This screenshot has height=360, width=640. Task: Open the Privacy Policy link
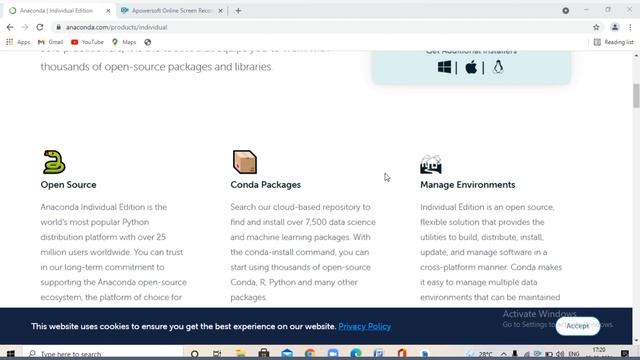tap(364, 327)
